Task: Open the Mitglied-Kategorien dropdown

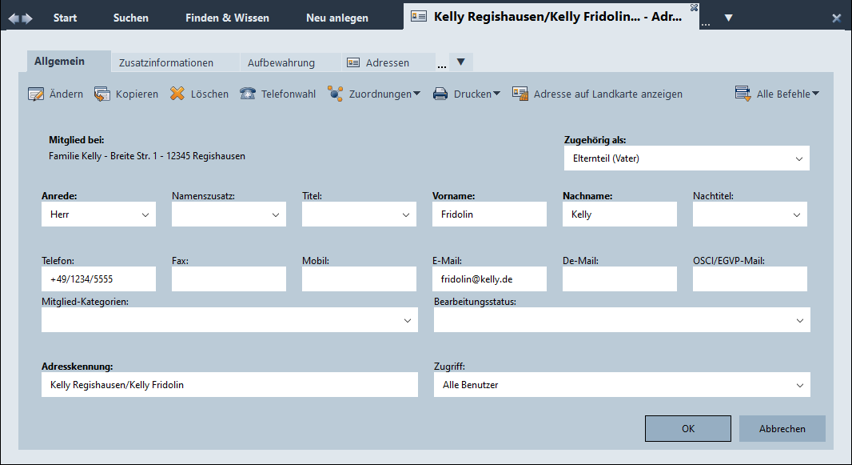Action: (x=407, y=320)
